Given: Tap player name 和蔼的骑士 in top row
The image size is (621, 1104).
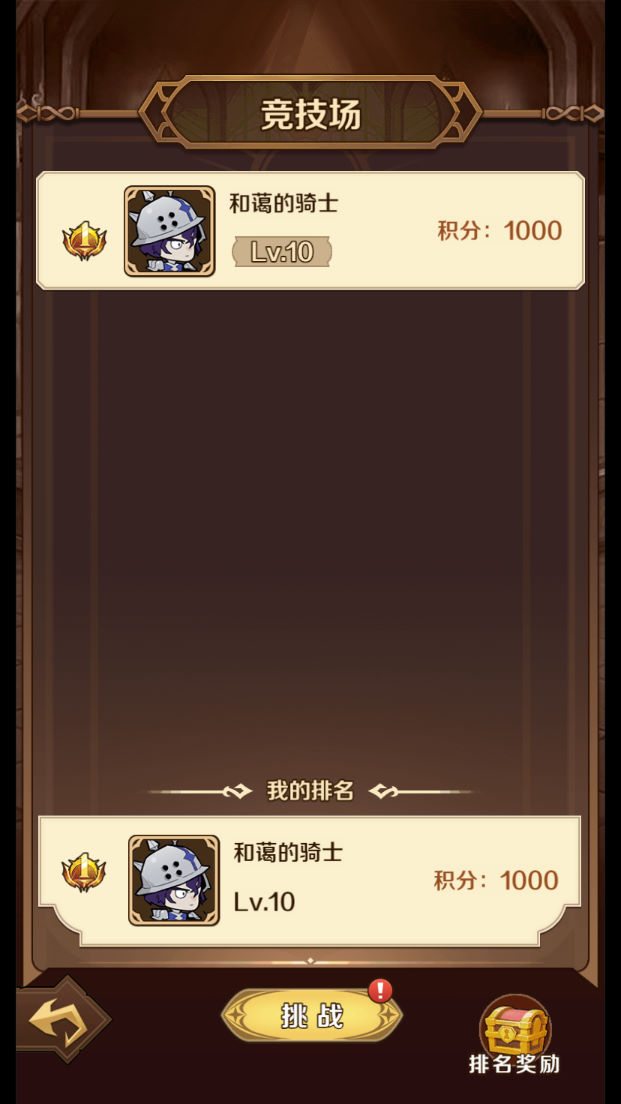Looking at the screenshot, I should tap(284, 204).
